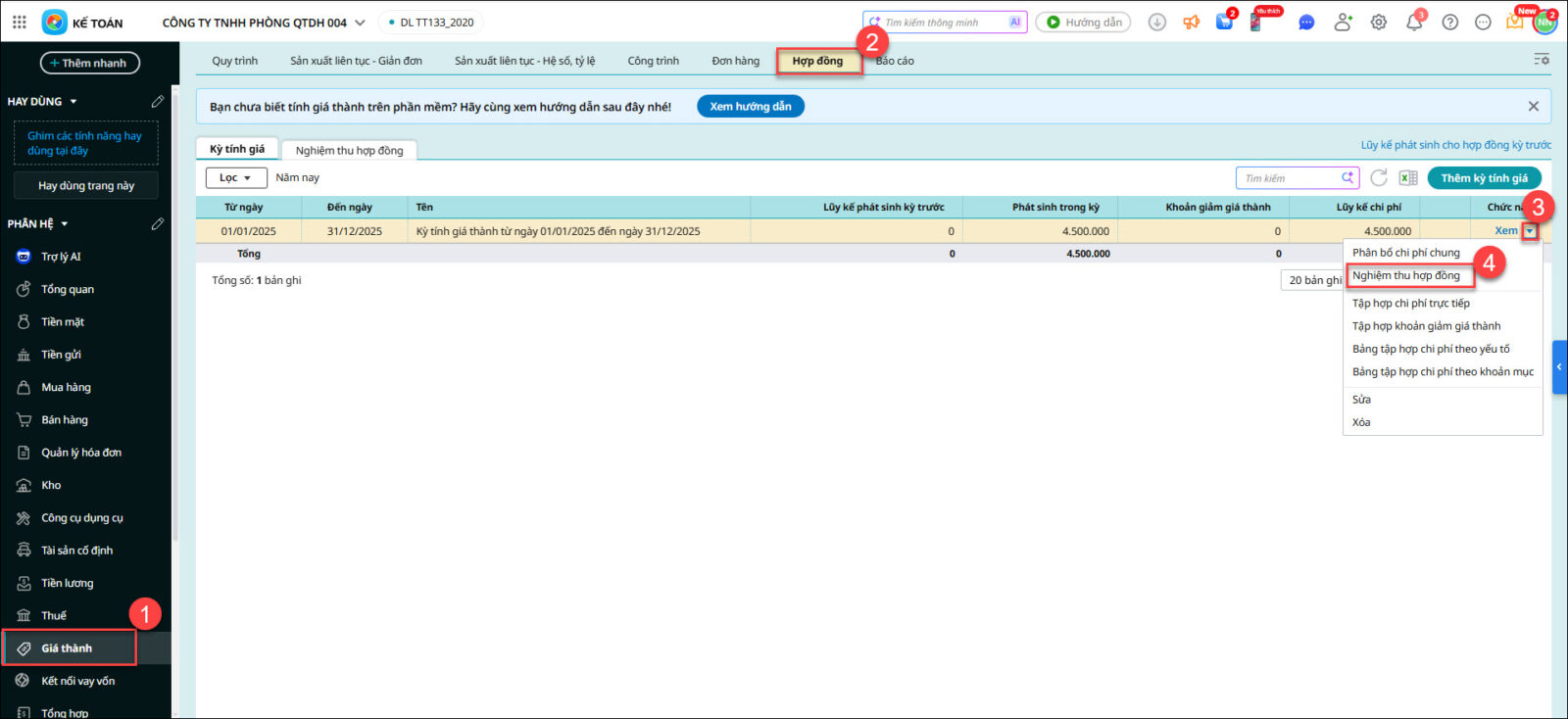Open the shopping cart icon

coord(1224,23)
